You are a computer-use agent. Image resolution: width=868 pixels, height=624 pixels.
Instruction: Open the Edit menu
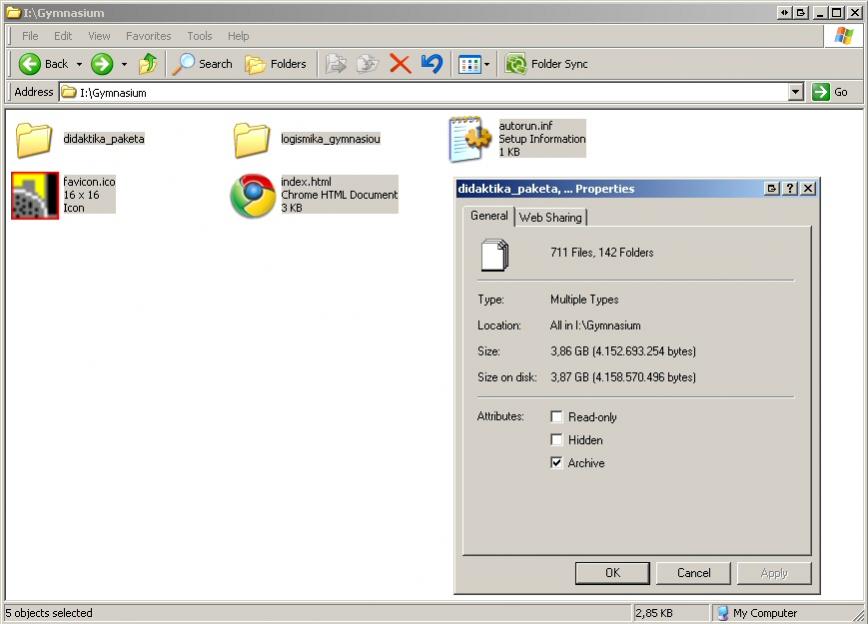[x=63, y=36]
